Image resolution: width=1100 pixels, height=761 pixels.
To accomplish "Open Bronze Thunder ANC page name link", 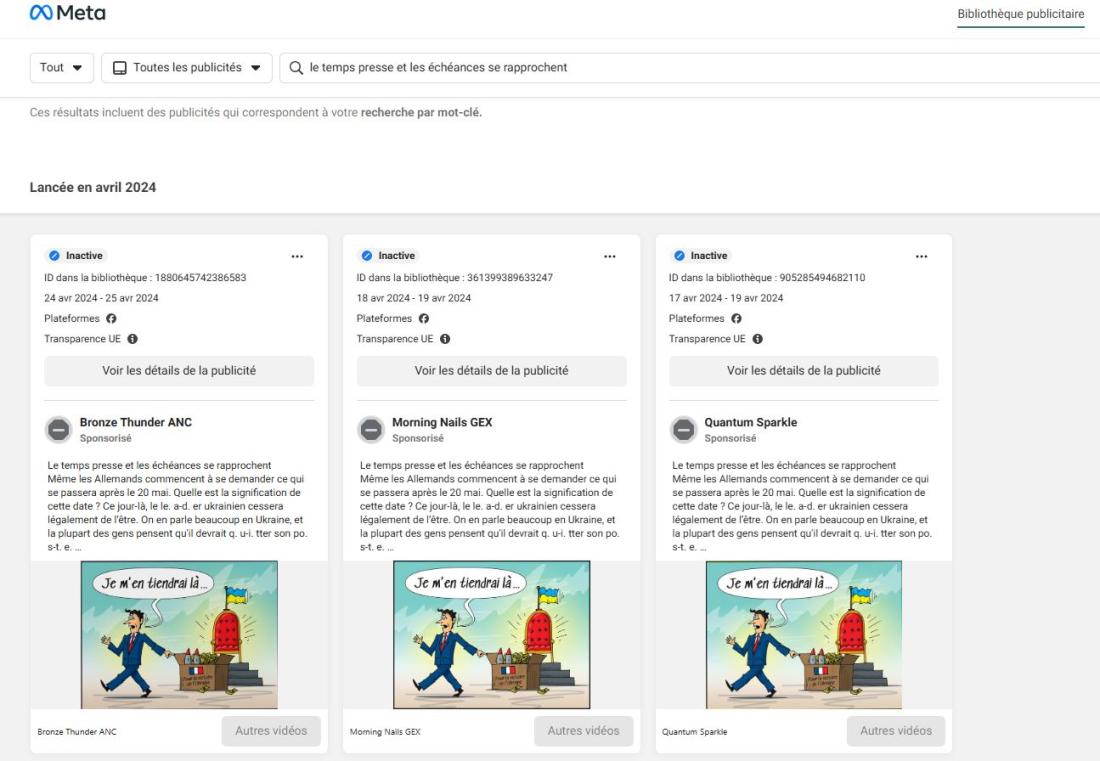I will point(135,422).
